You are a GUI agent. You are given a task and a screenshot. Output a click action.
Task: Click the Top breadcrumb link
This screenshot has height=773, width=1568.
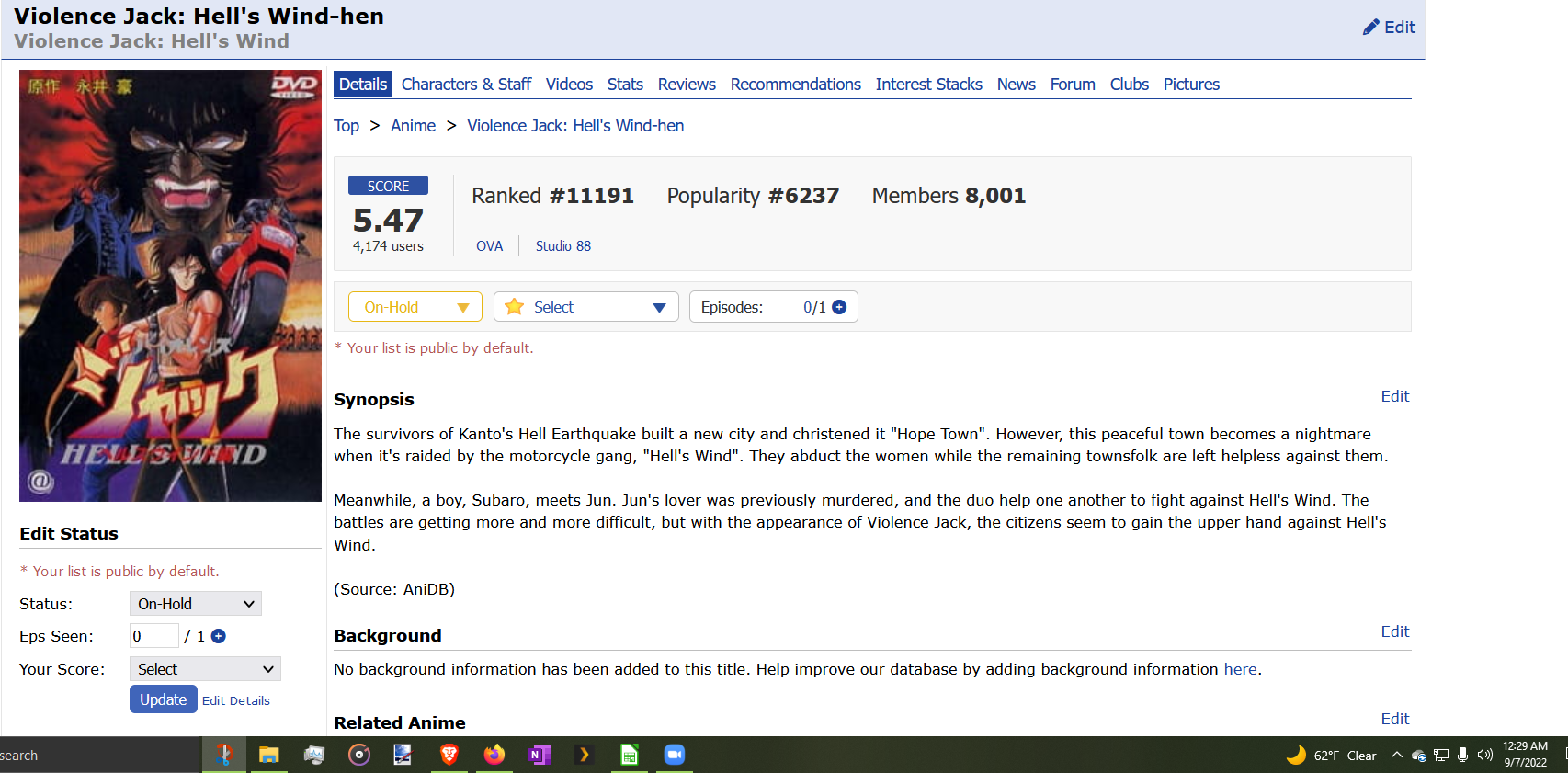coord(347,126)
